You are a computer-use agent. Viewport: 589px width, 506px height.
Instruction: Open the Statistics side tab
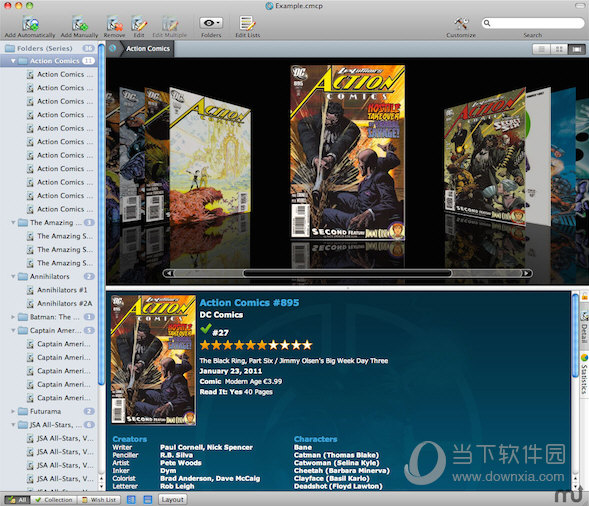[x=584, y=374]
